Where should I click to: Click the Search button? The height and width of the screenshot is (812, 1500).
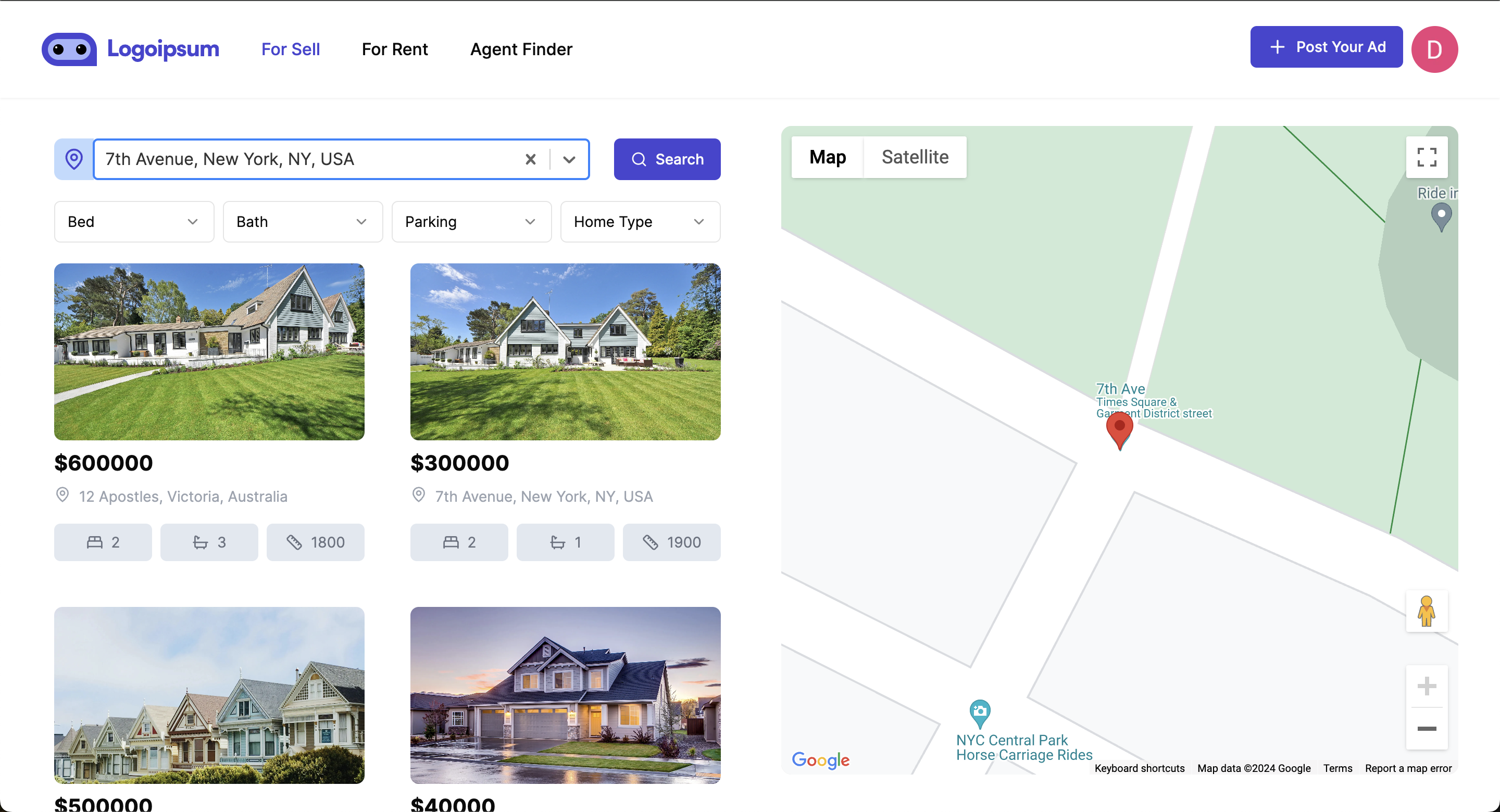[667, 159]
